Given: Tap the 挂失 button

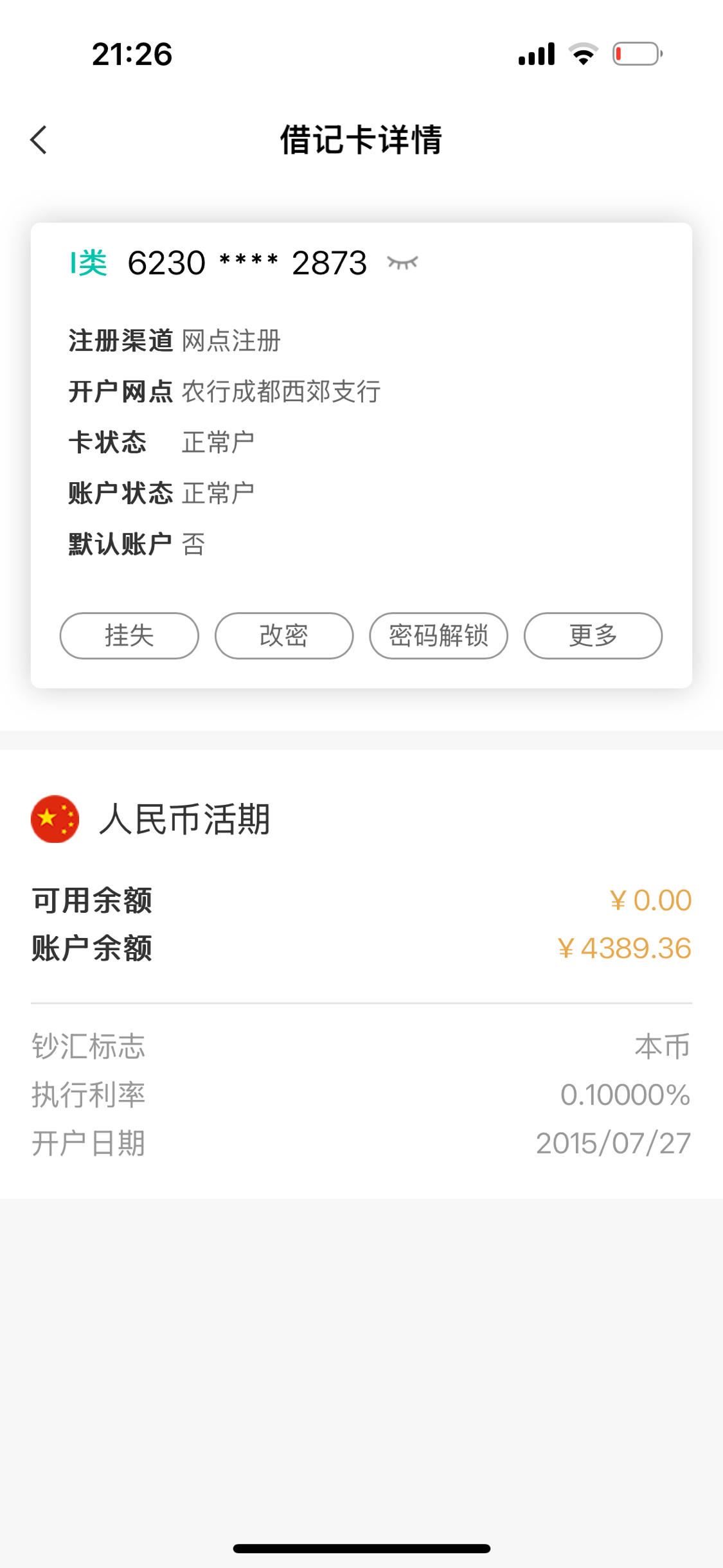Looking at the screenshot, I should (x=129, y=636).
